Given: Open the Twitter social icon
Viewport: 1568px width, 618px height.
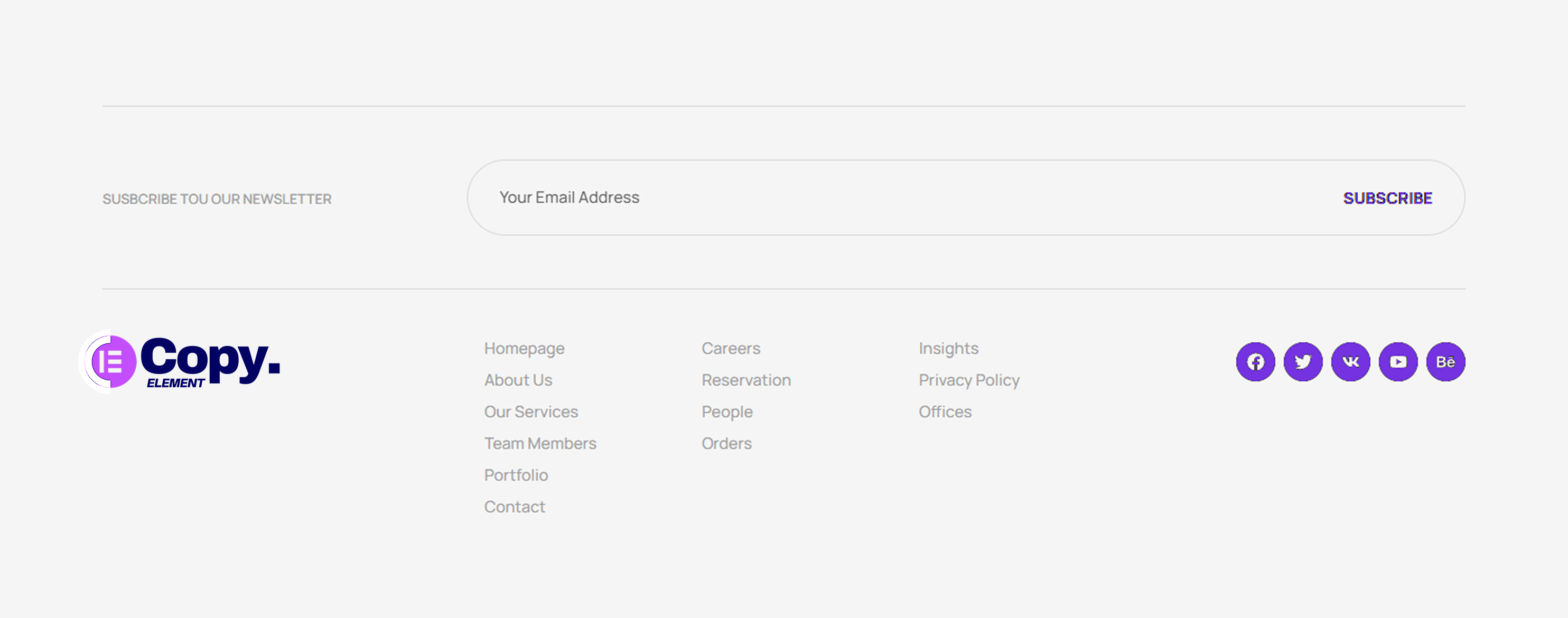Looking at the screenshot, I should tap(1303, 361).
